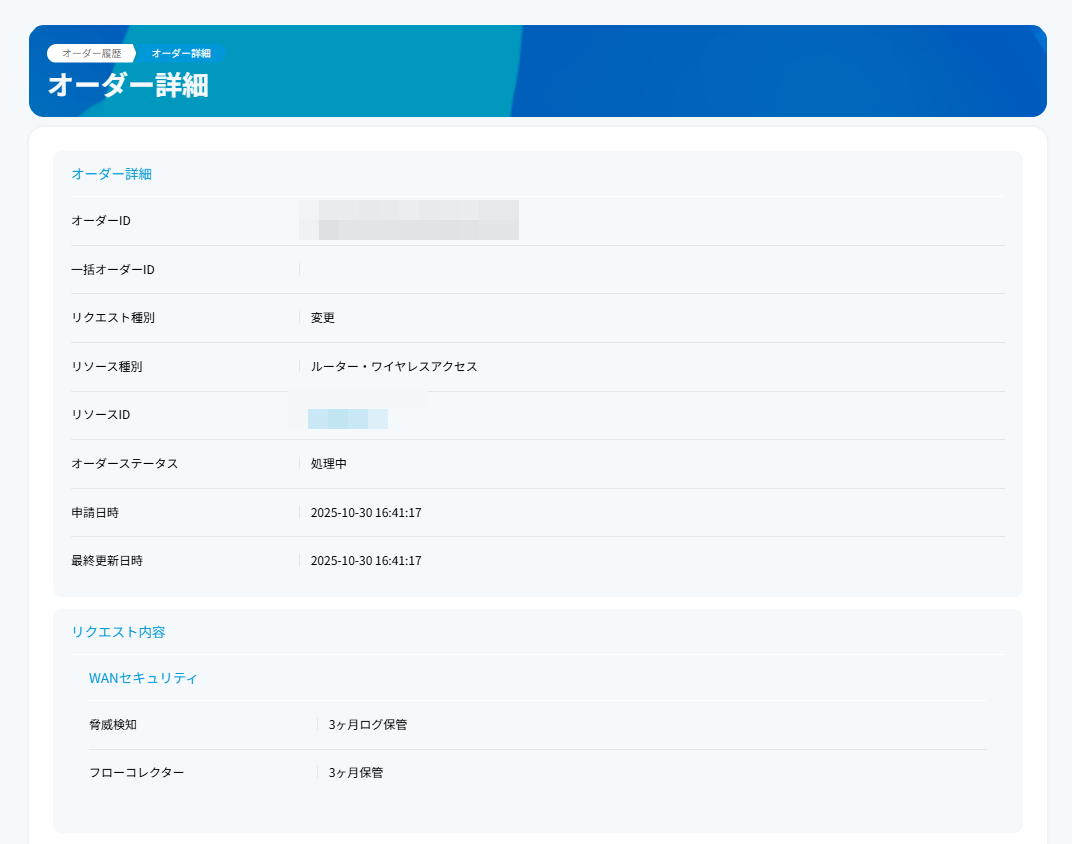Click the 処理中 status value
Screen dimensions: 1072x844
330,464
